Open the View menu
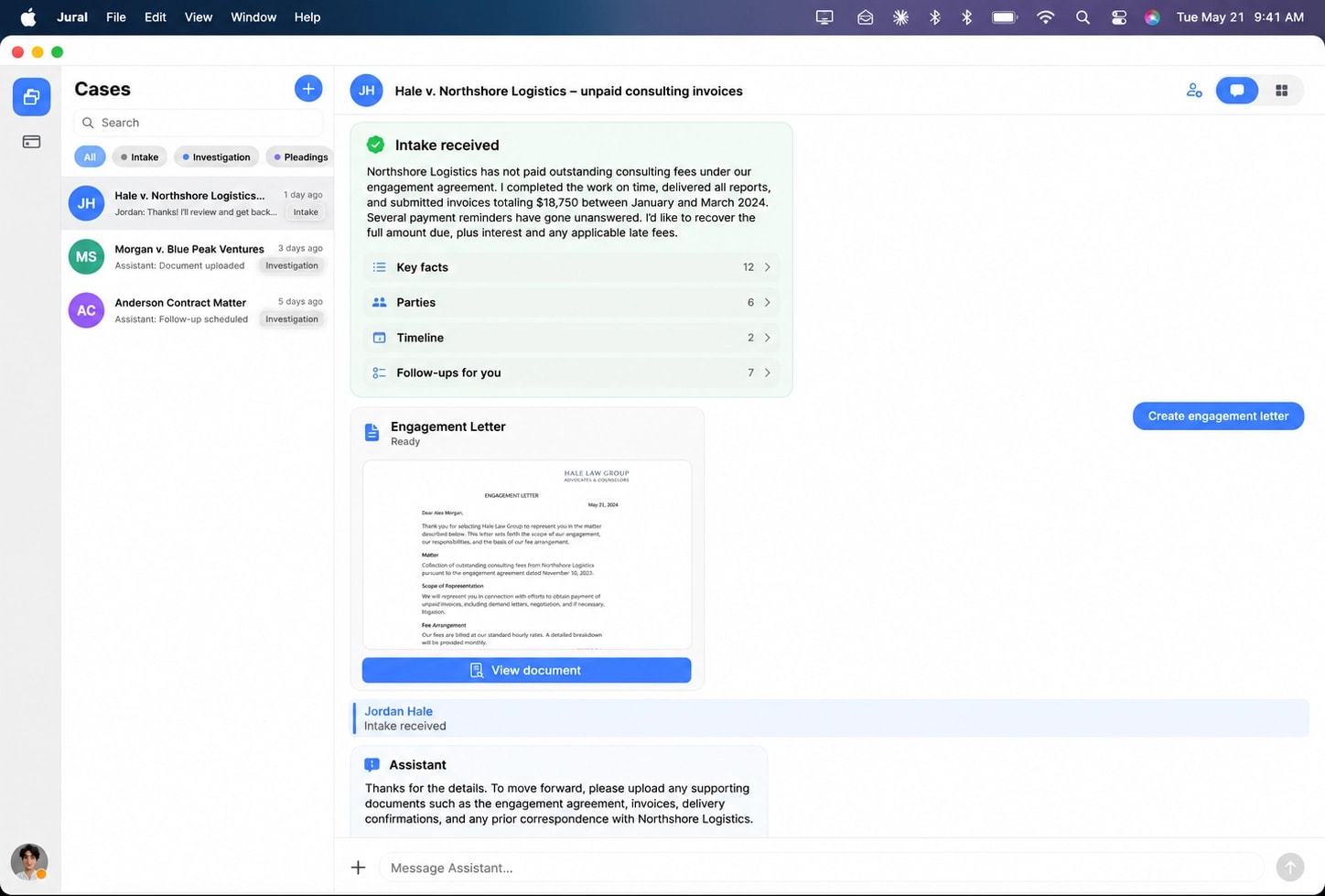The width and height of the screenshot is (1325, 896). [199, 17]
